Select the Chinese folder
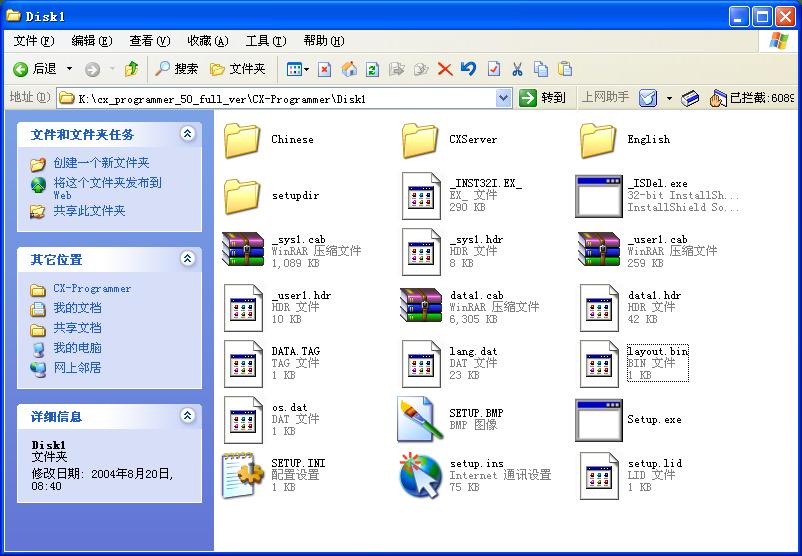 click(x=270, y=140)
